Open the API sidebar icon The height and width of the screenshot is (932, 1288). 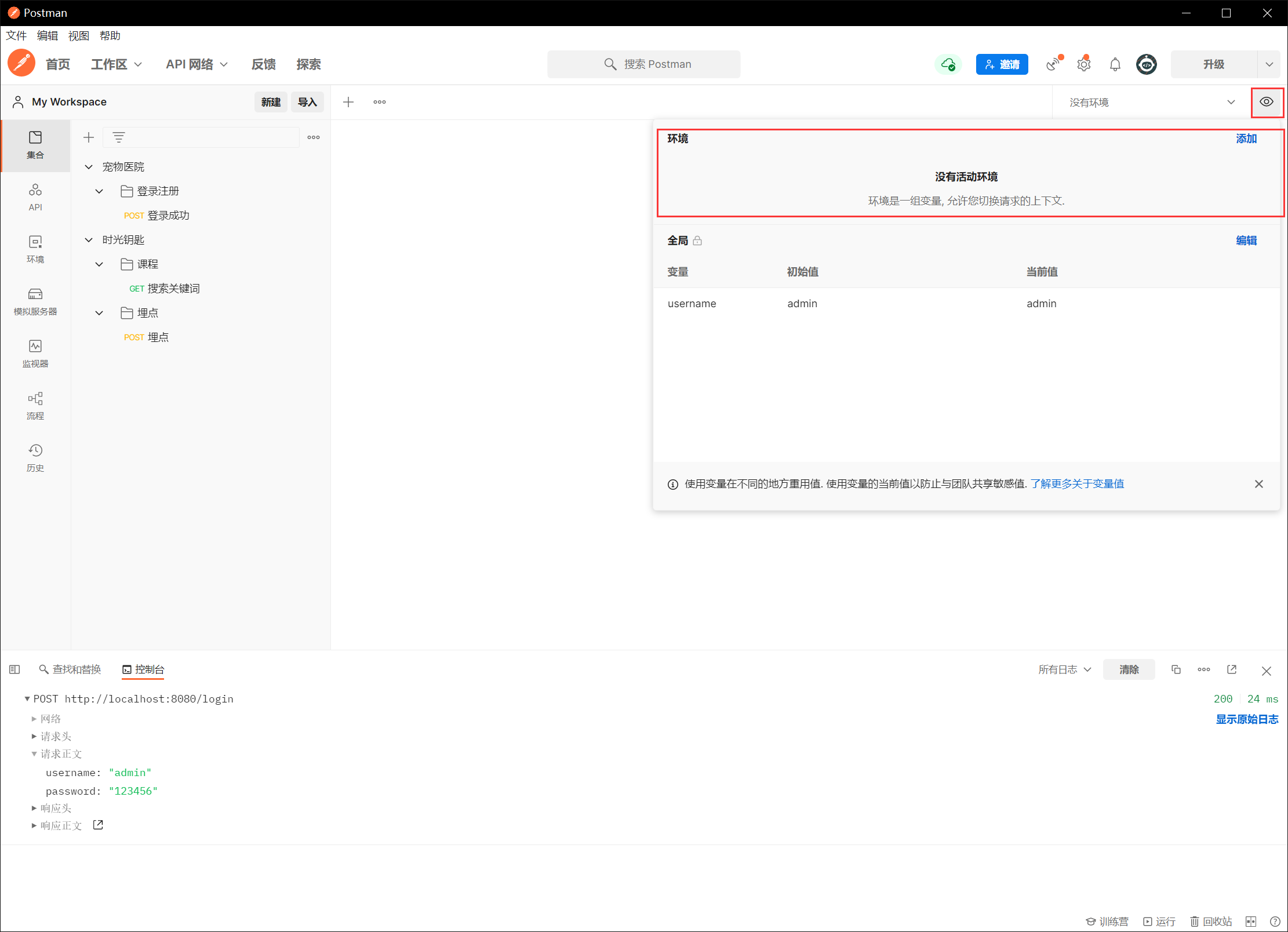(x=35, y=196)
